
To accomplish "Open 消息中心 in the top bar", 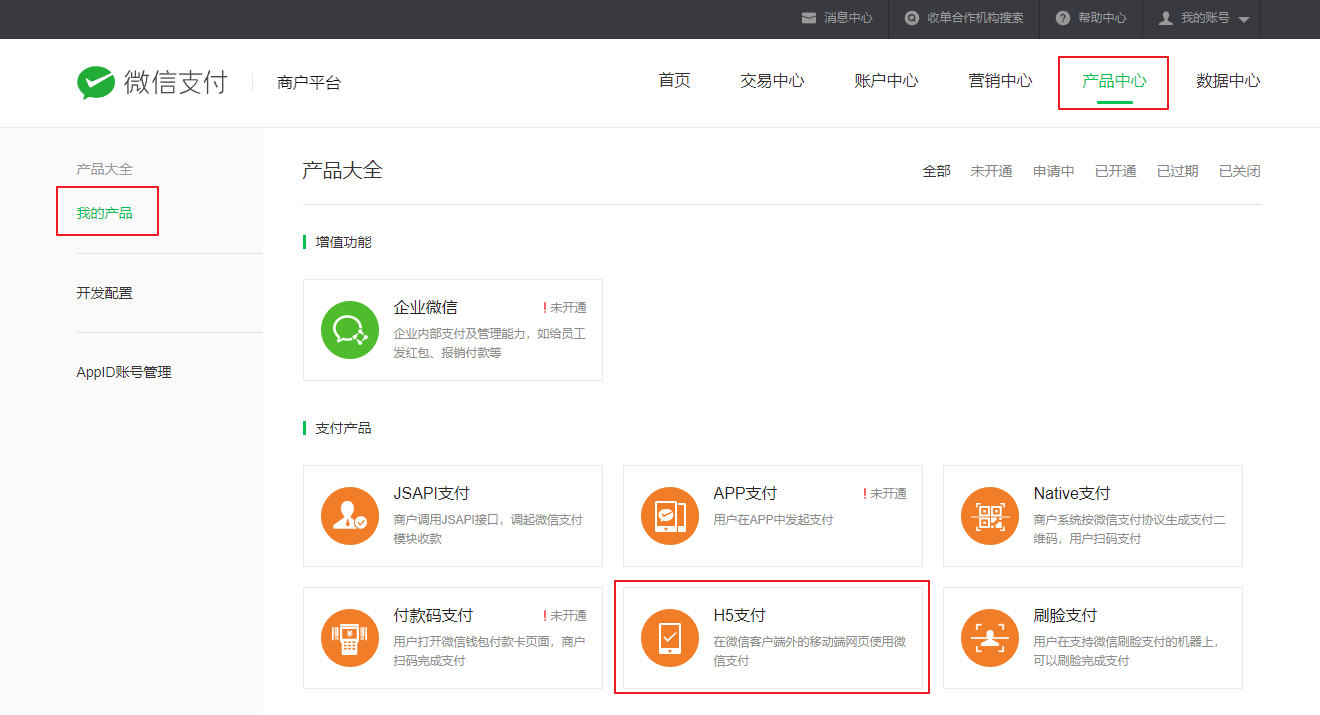I will [848, 18].
